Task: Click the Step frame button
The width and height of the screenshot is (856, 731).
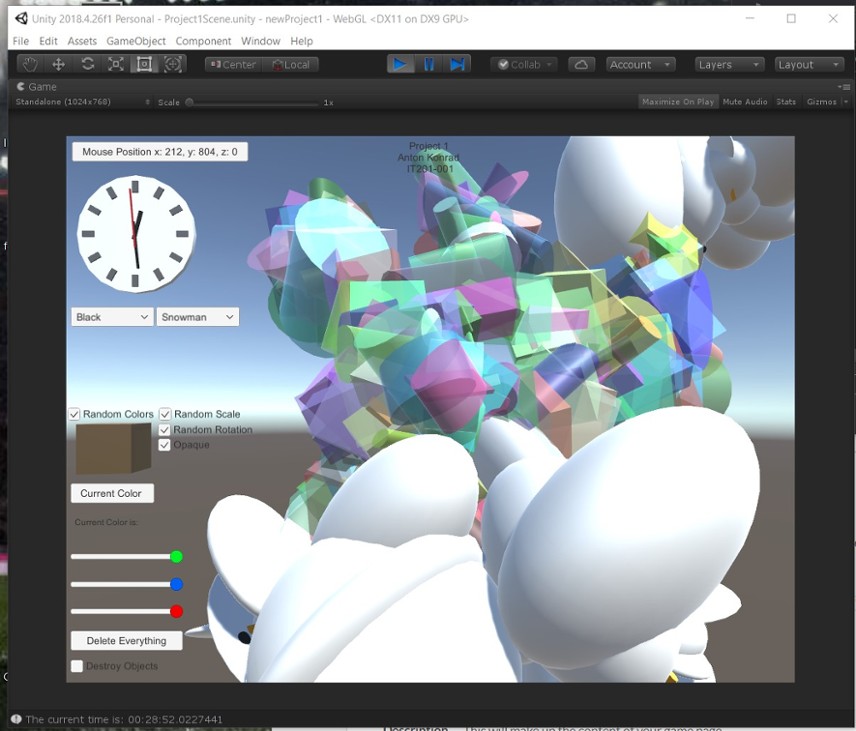Action: (x=458, y=64)
